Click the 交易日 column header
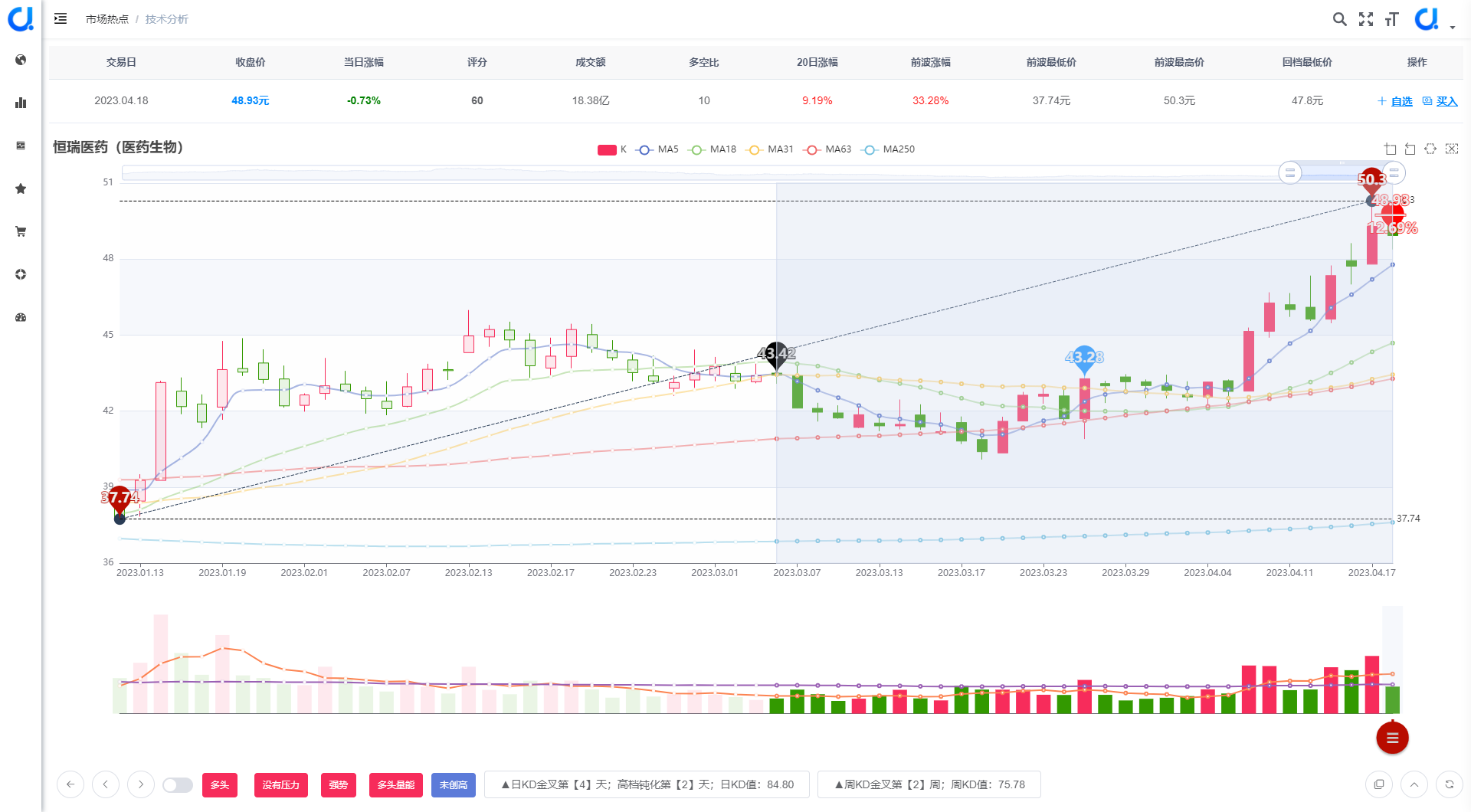Viewport: 1471px width, 812px height. (121, 62)
